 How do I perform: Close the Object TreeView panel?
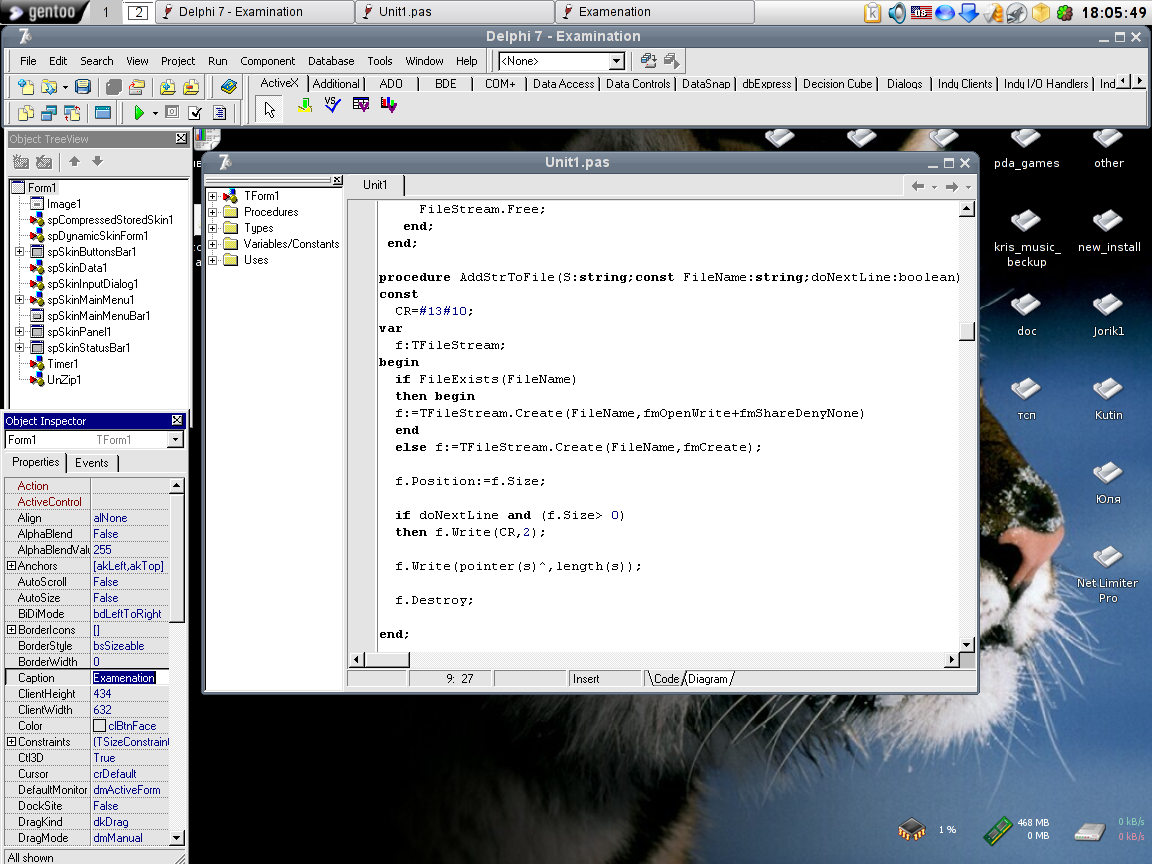pyautogui.click(x=181, y=138)
